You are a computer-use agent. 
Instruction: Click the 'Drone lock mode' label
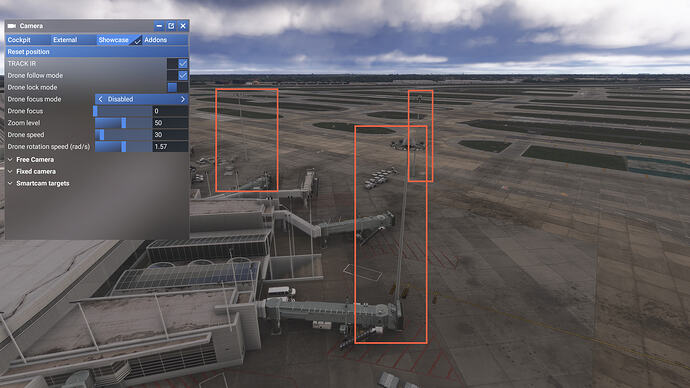[x=32, y=87]
